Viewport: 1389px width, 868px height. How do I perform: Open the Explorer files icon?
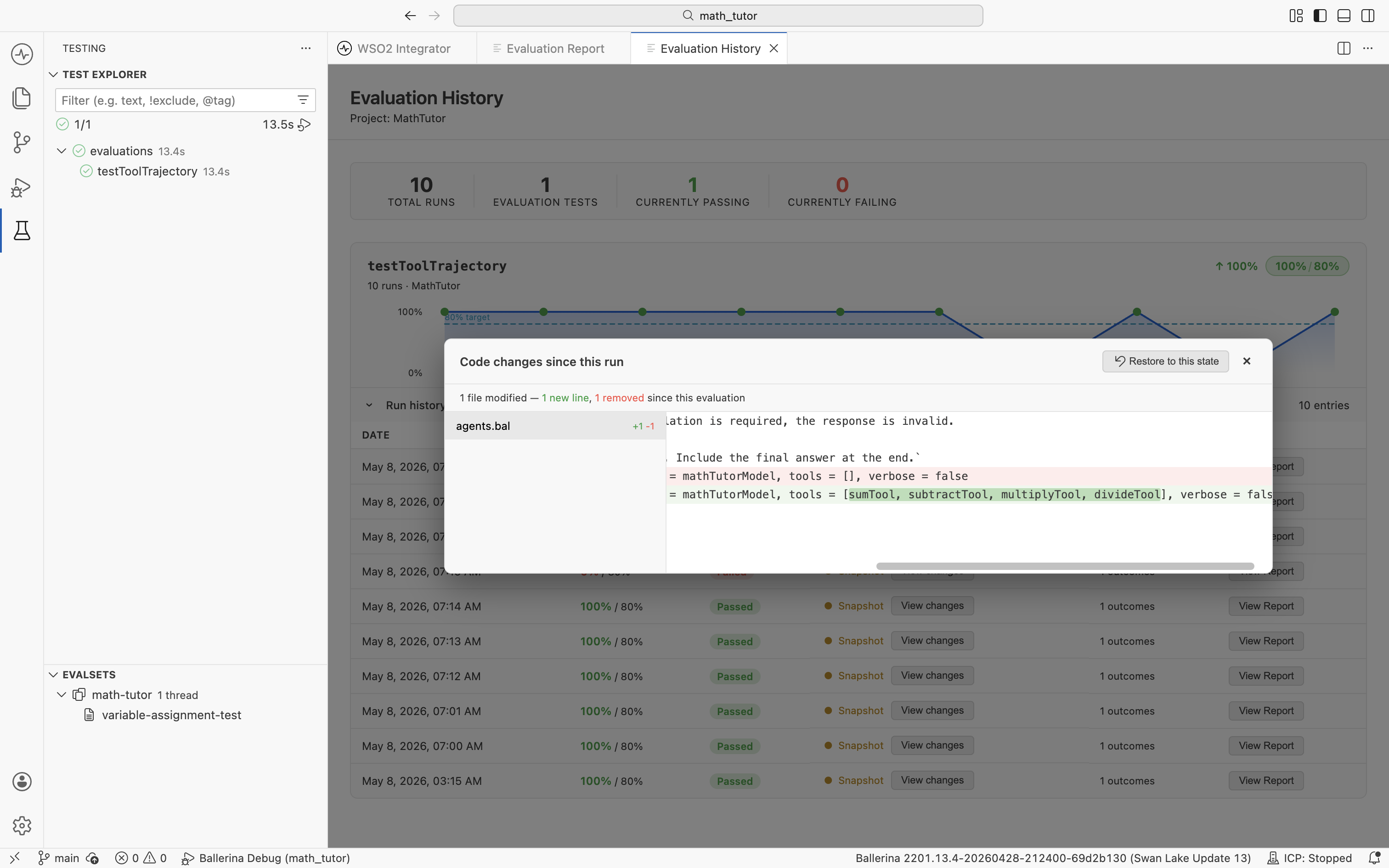point(22,98)
